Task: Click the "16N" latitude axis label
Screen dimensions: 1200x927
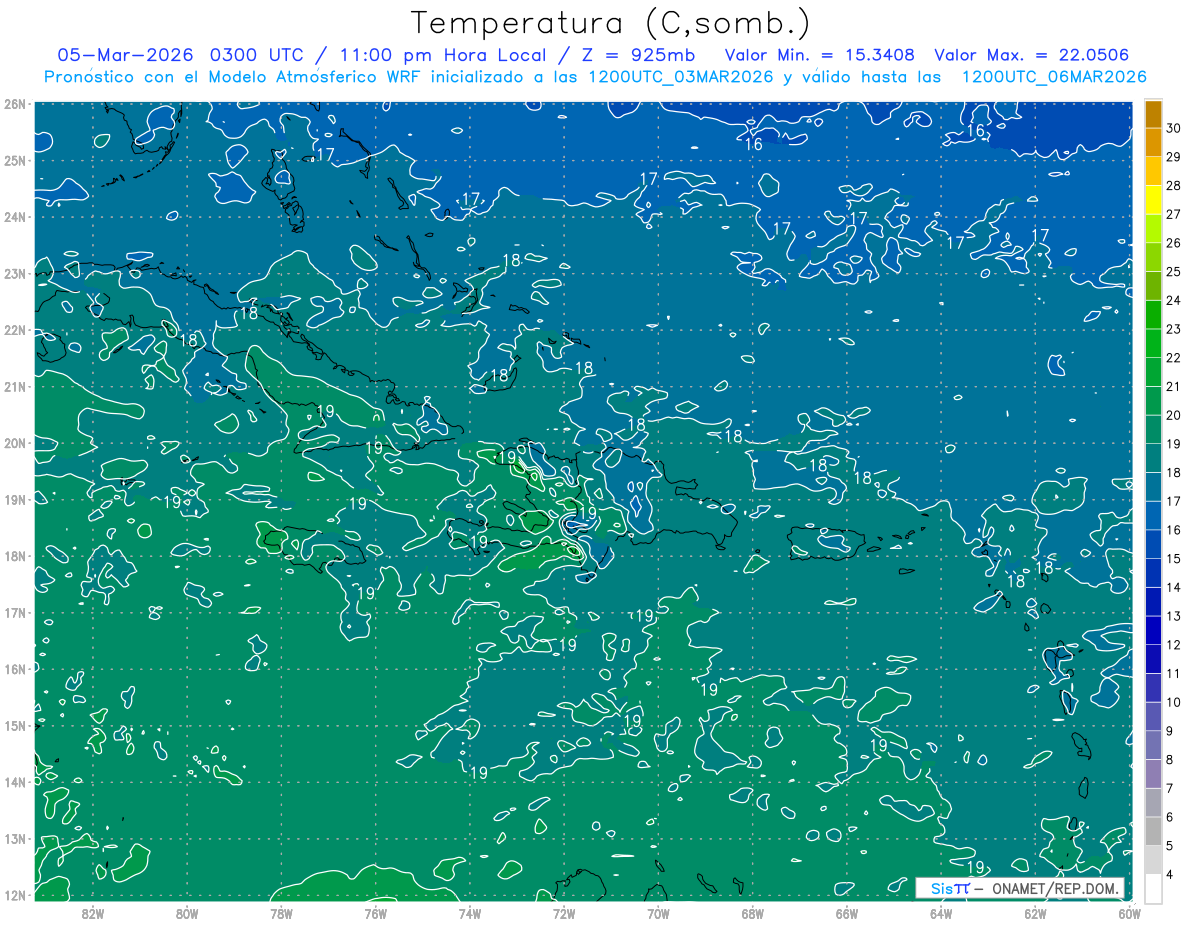Action: (15, 669)
